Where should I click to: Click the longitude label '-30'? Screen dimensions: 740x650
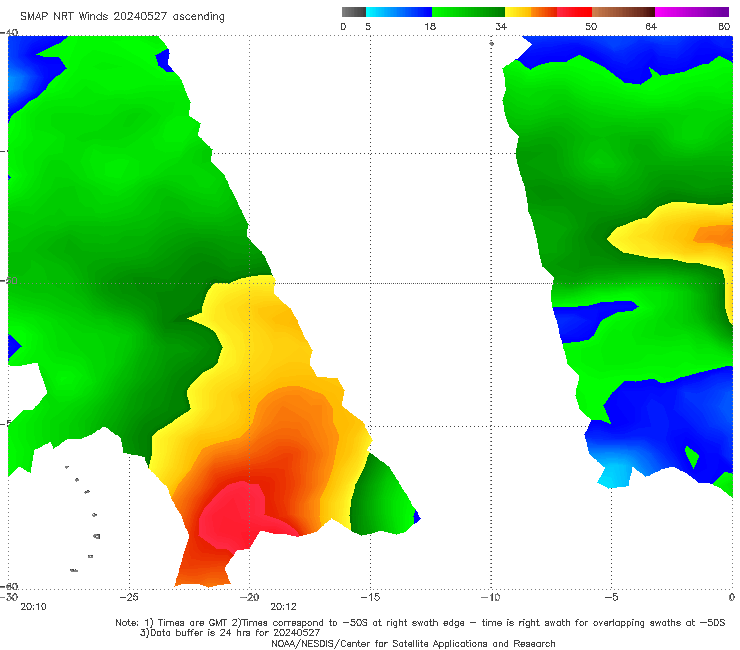click(8, 597)
